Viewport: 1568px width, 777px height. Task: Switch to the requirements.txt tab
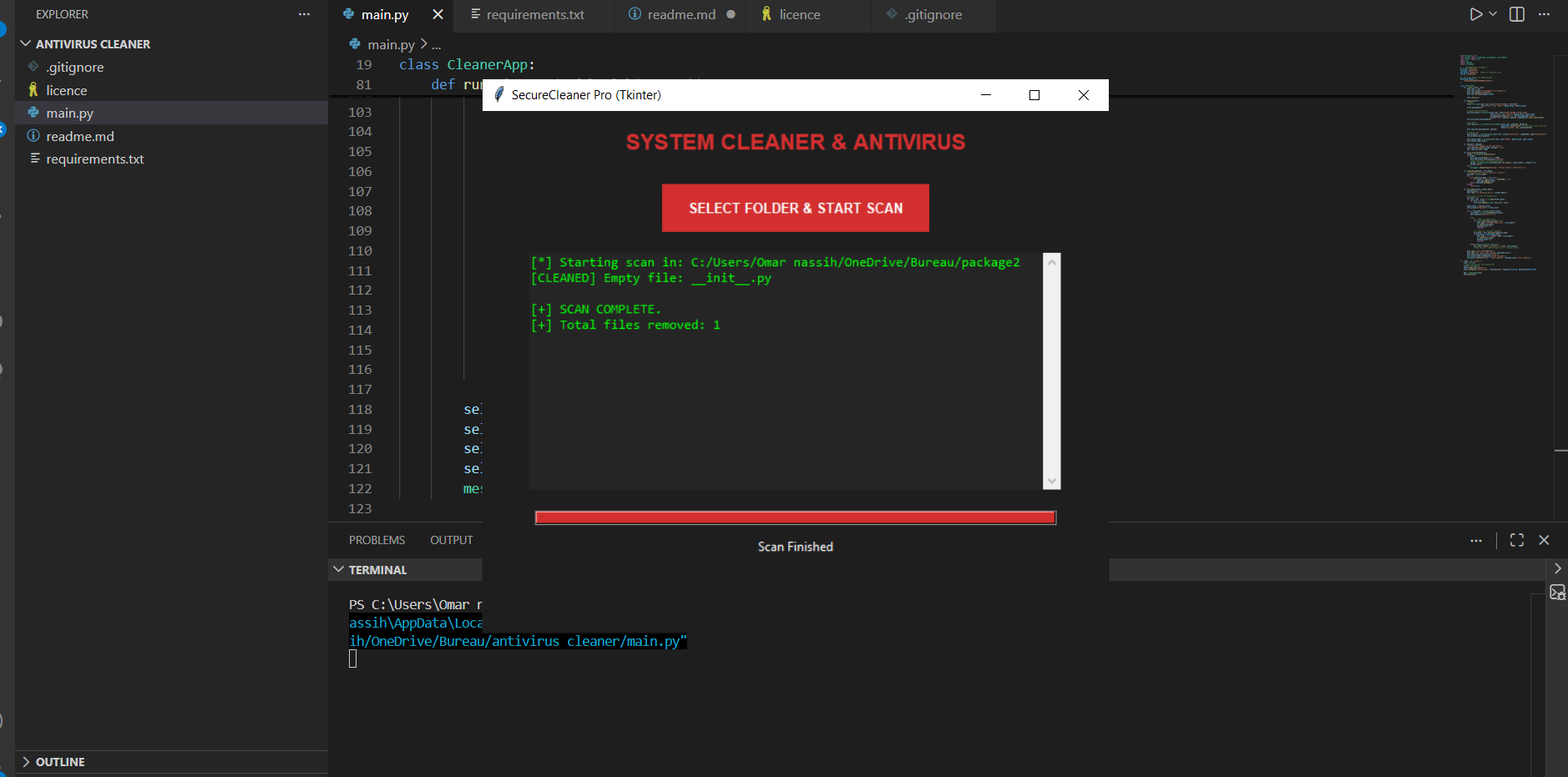point(534,15)
